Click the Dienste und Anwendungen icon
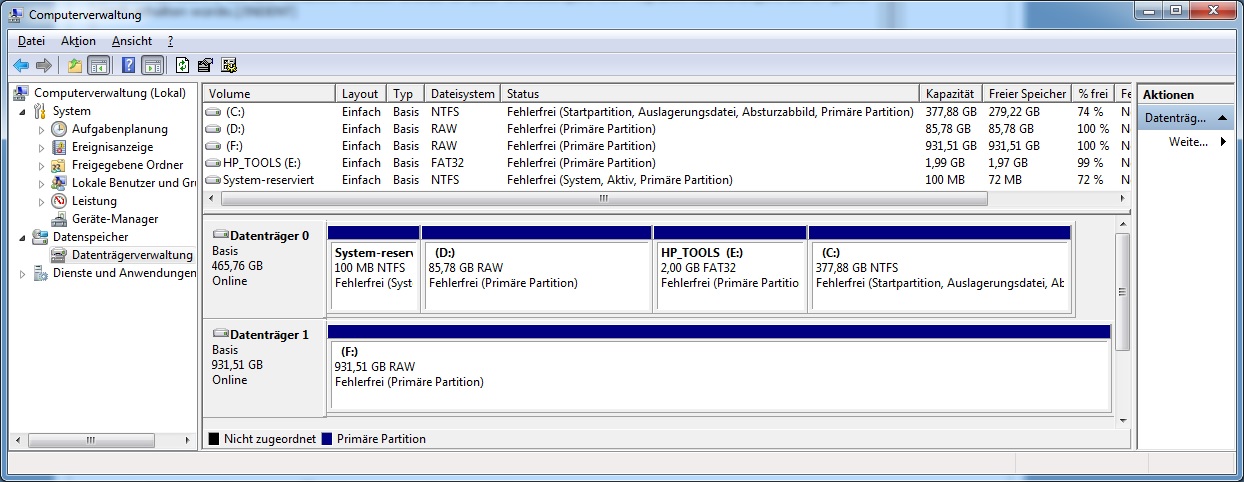The image size is (1244, 482). (x=40, y=273)
